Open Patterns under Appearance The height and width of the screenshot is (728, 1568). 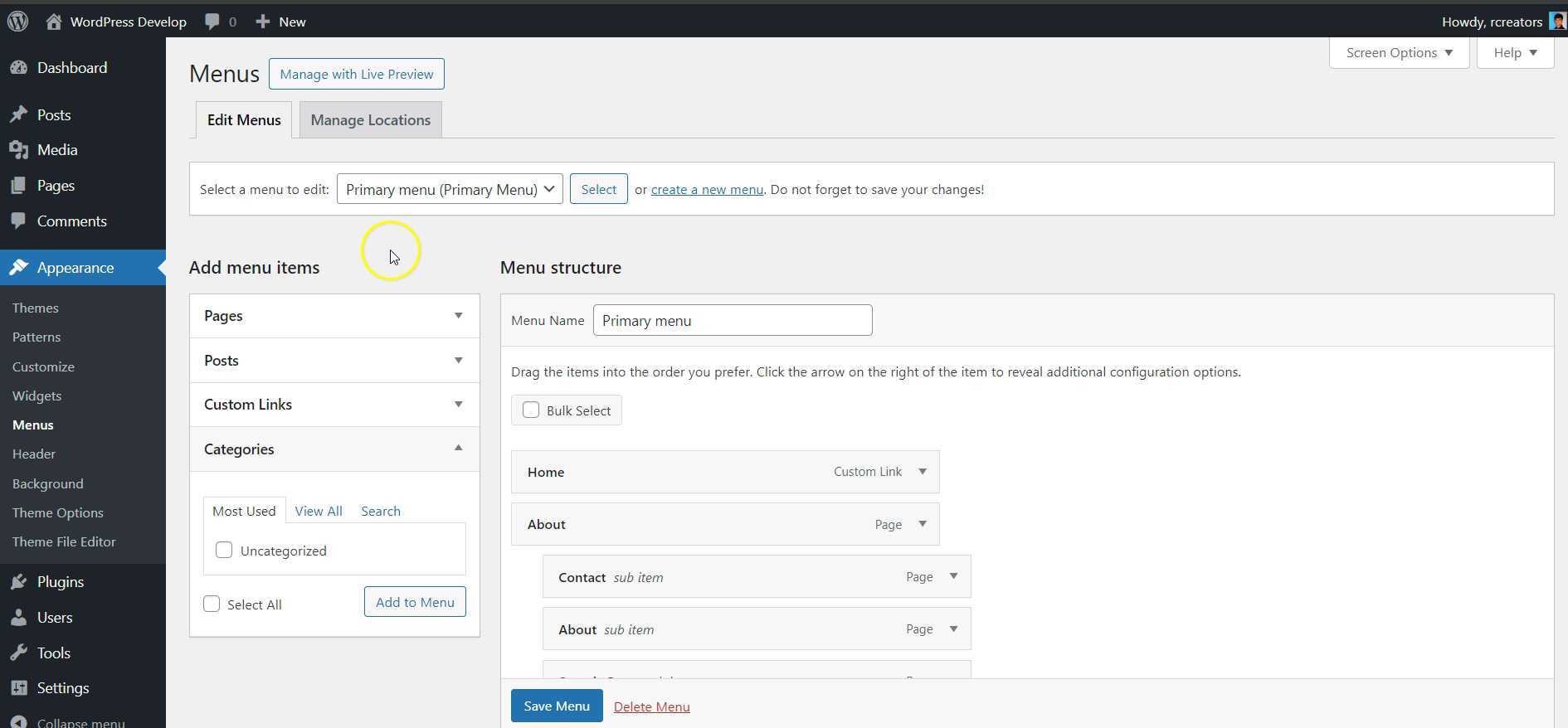[37, 337]
